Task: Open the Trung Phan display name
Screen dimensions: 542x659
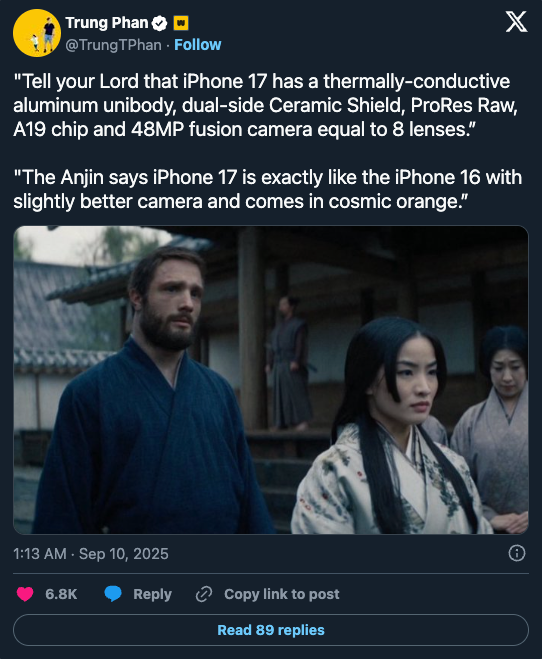Action: [107, 23]
